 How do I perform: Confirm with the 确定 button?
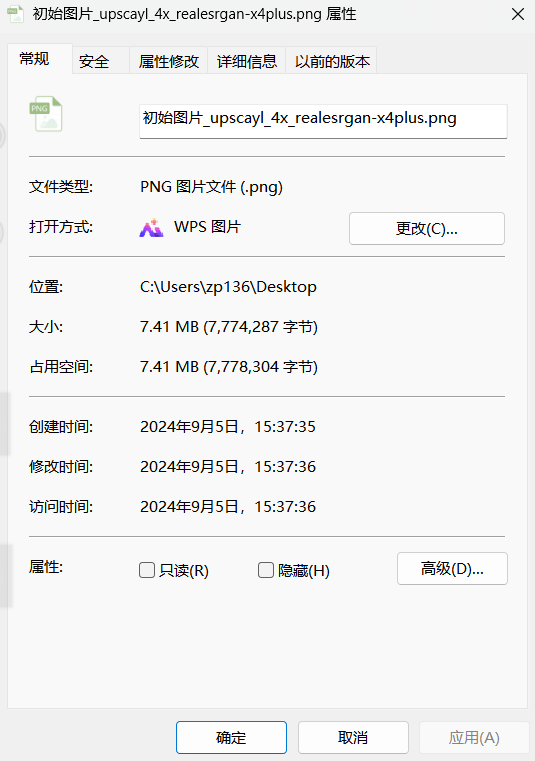231,738
